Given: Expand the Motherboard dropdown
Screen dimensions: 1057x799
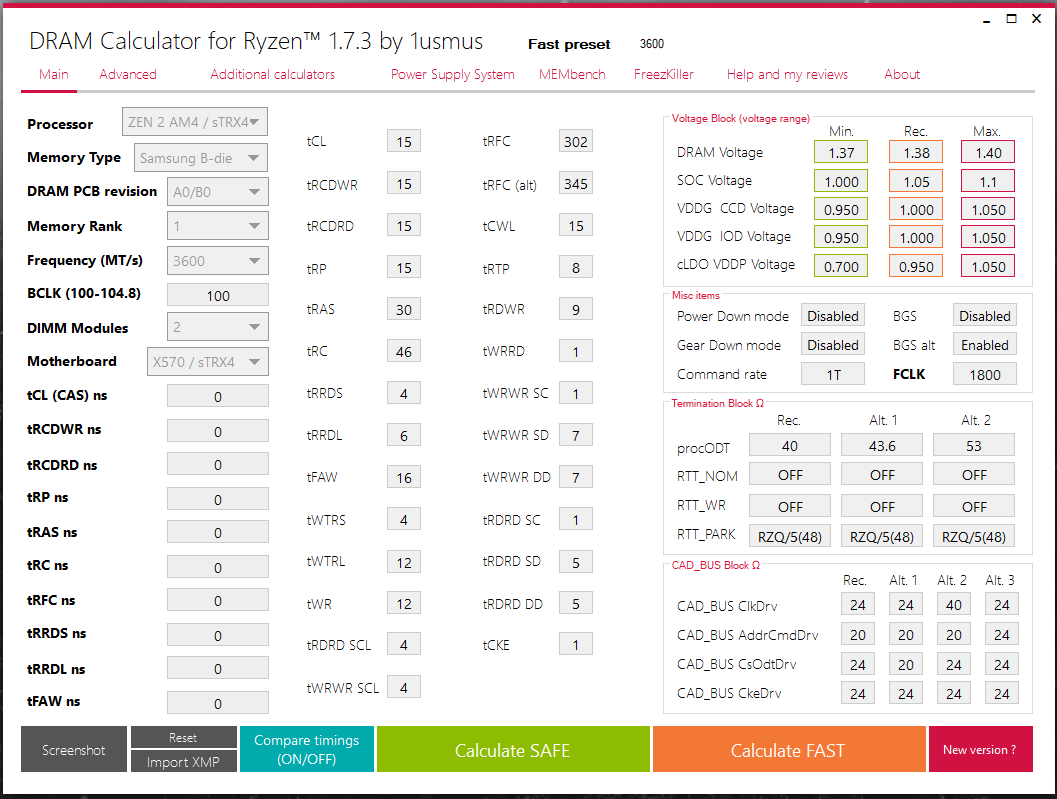Looking at the screenshot, I should coord(208,361).
